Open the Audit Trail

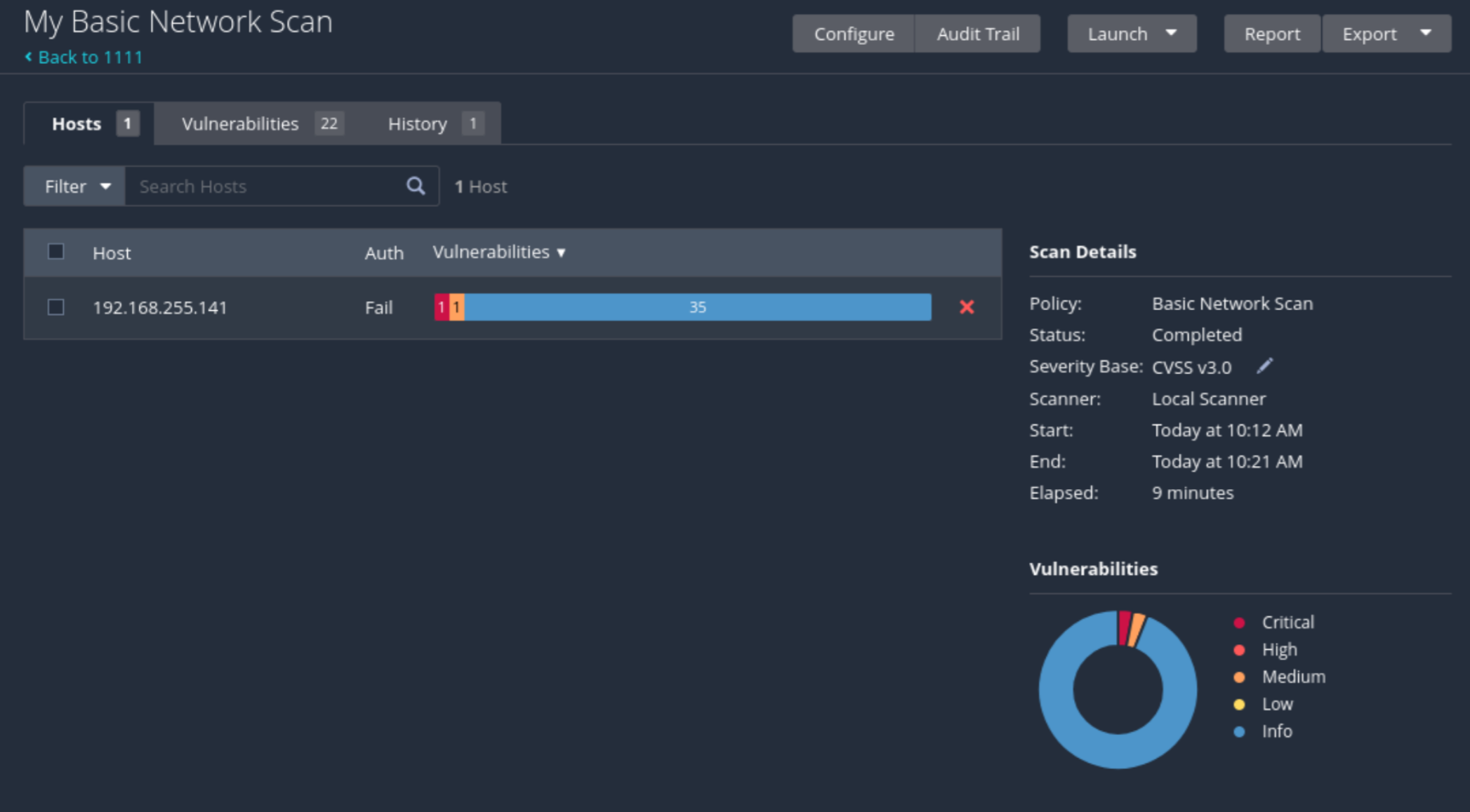click(977, 34)
